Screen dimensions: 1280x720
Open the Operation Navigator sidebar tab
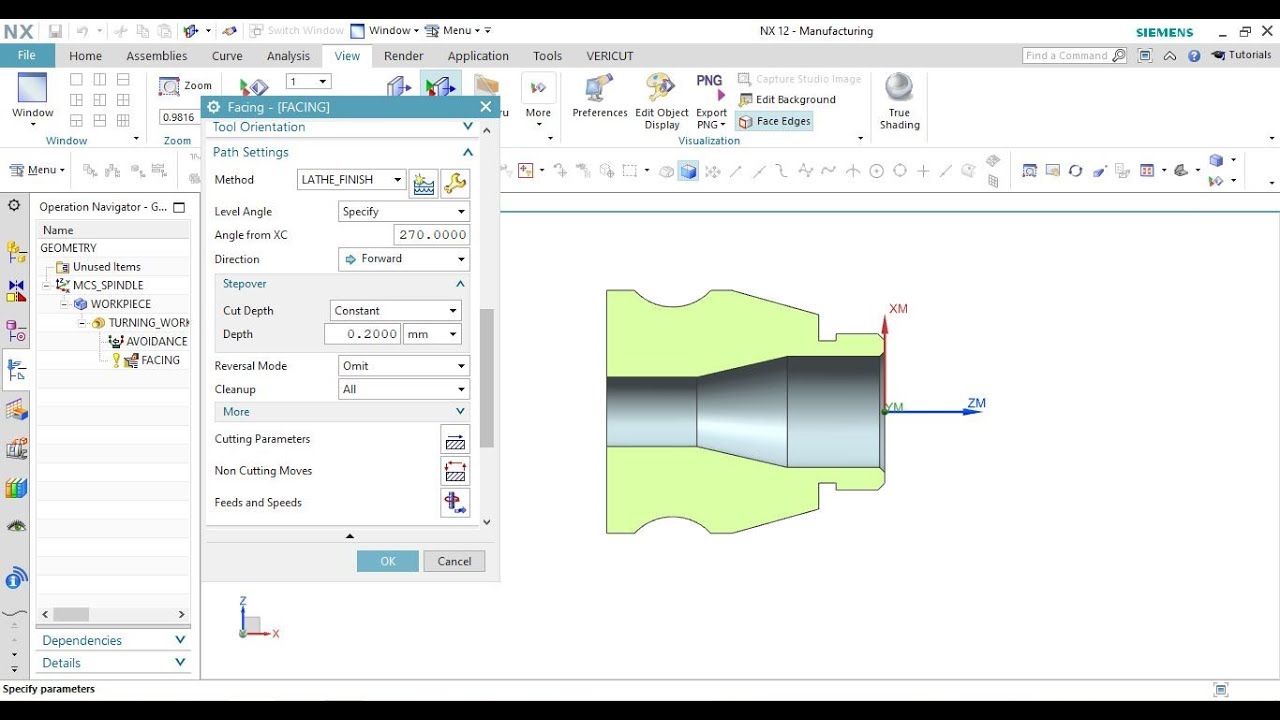coord(16,370)
